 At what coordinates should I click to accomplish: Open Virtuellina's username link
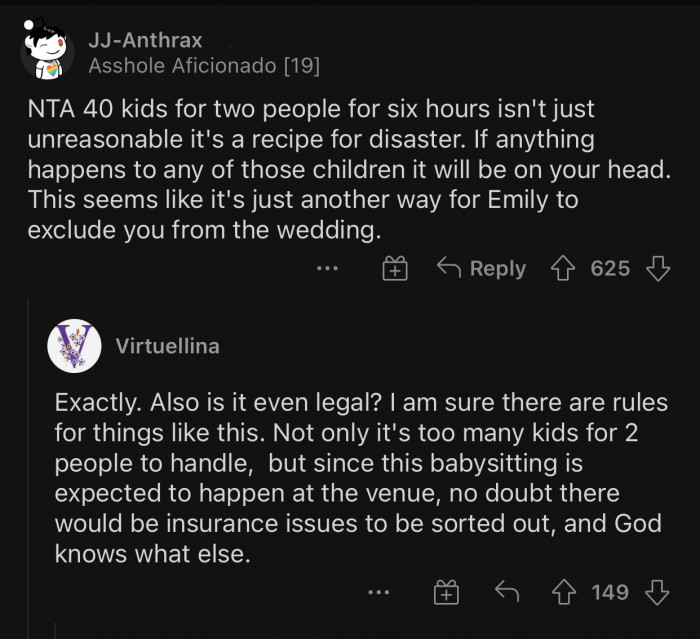pyautogui.click(x=167, y=346)
